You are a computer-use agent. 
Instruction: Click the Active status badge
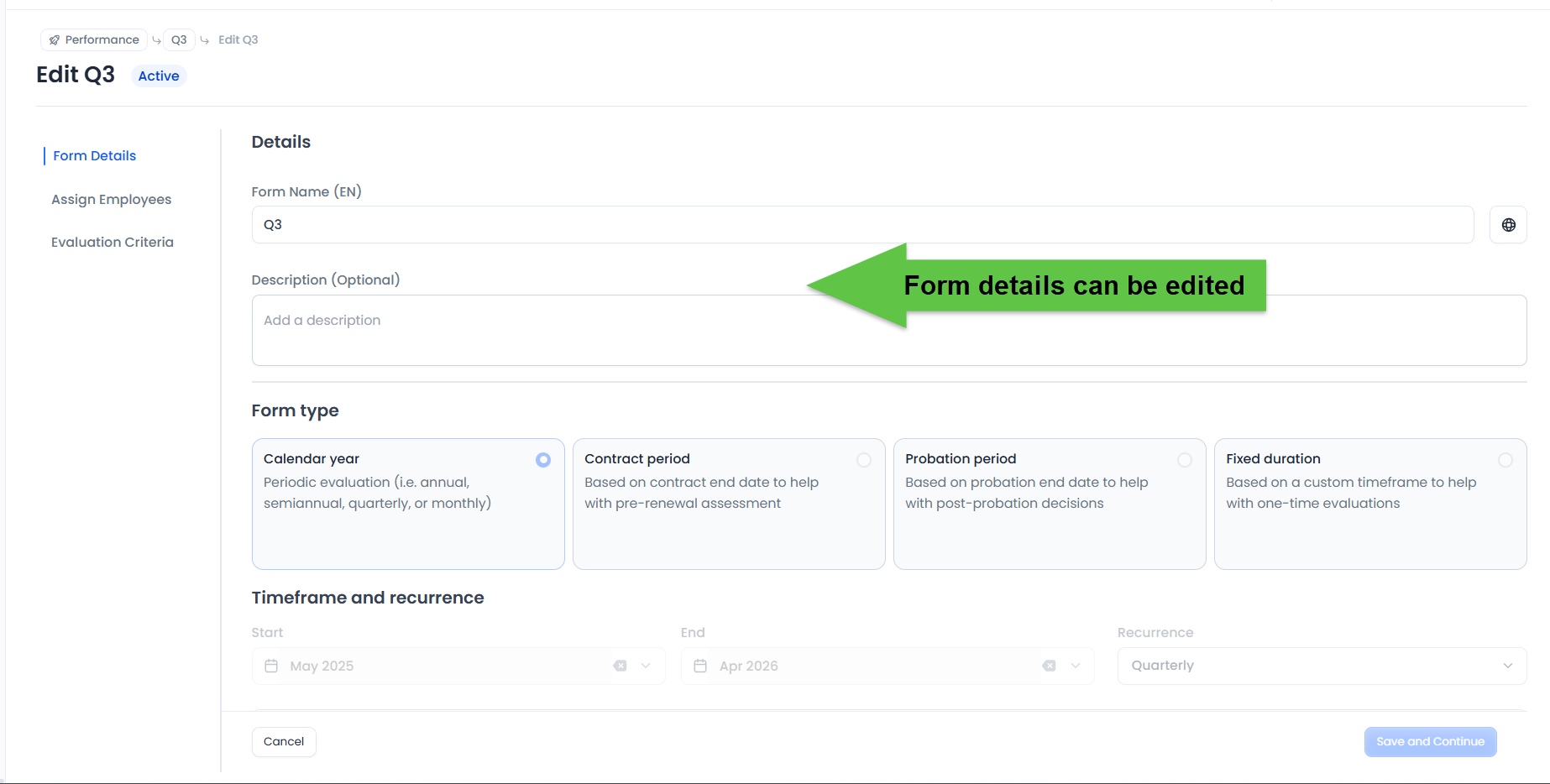(x=158, y=76)
